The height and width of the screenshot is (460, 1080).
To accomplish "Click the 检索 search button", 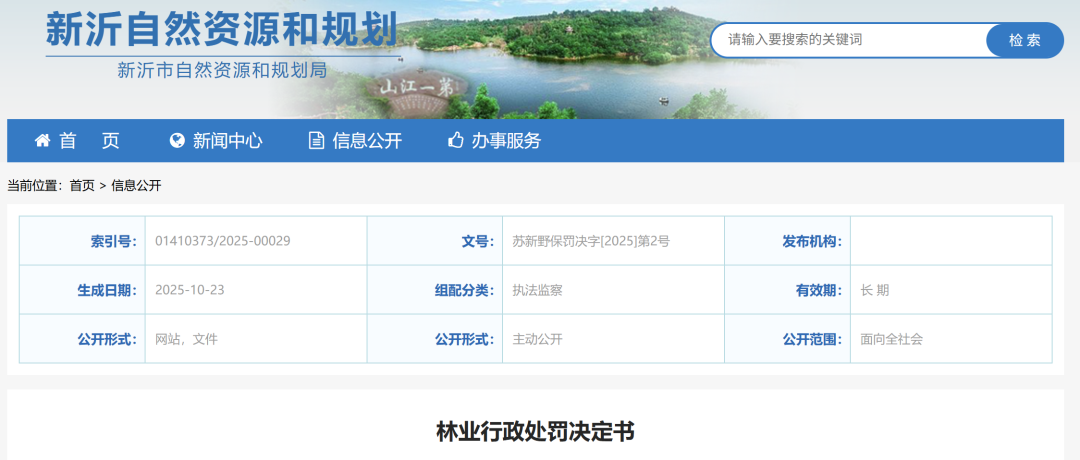I will 1025,40.
